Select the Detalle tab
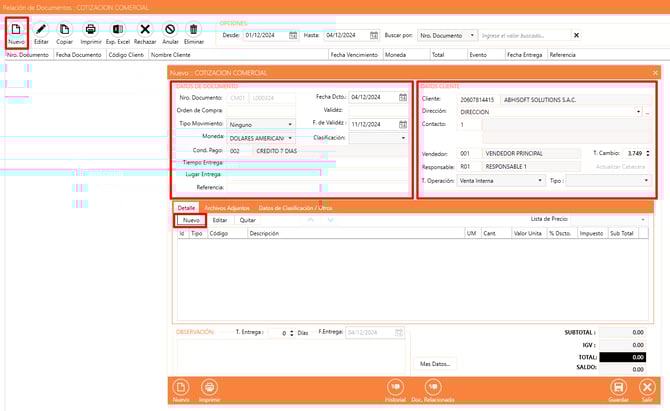Screen dimensions: 670x411 click(186, 208)
